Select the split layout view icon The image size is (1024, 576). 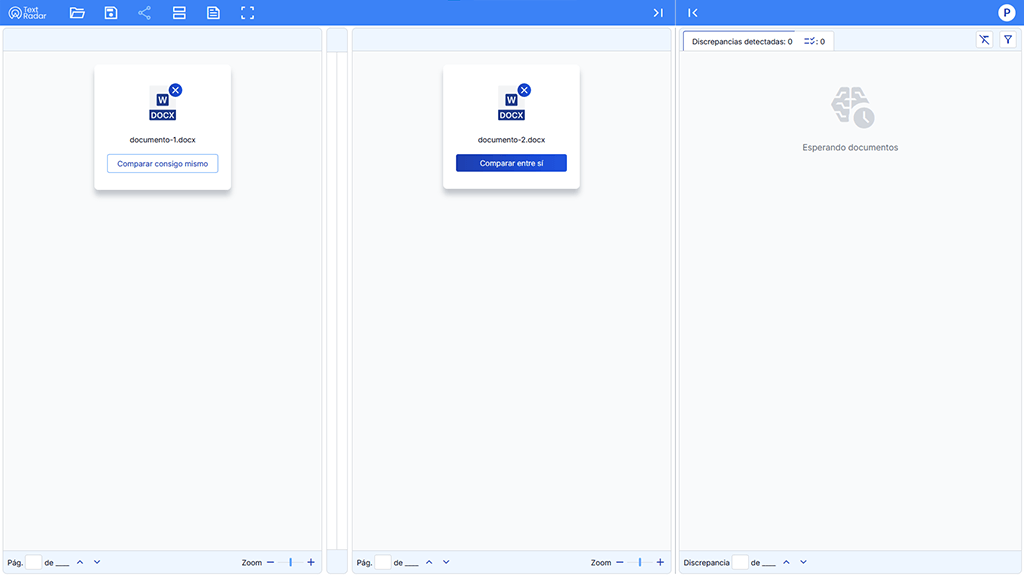coord(179,13)
